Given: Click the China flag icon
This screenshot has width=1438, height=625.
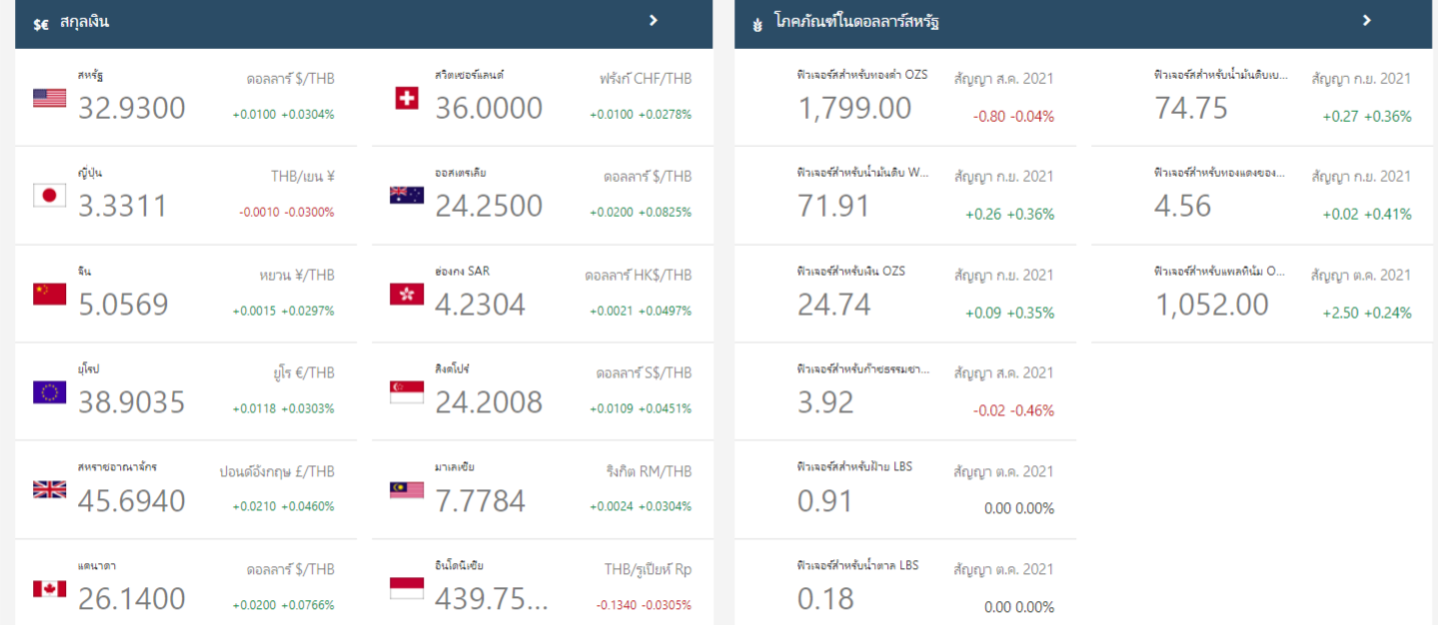Looking at the screenshot, I should click(x=49, y=294).
